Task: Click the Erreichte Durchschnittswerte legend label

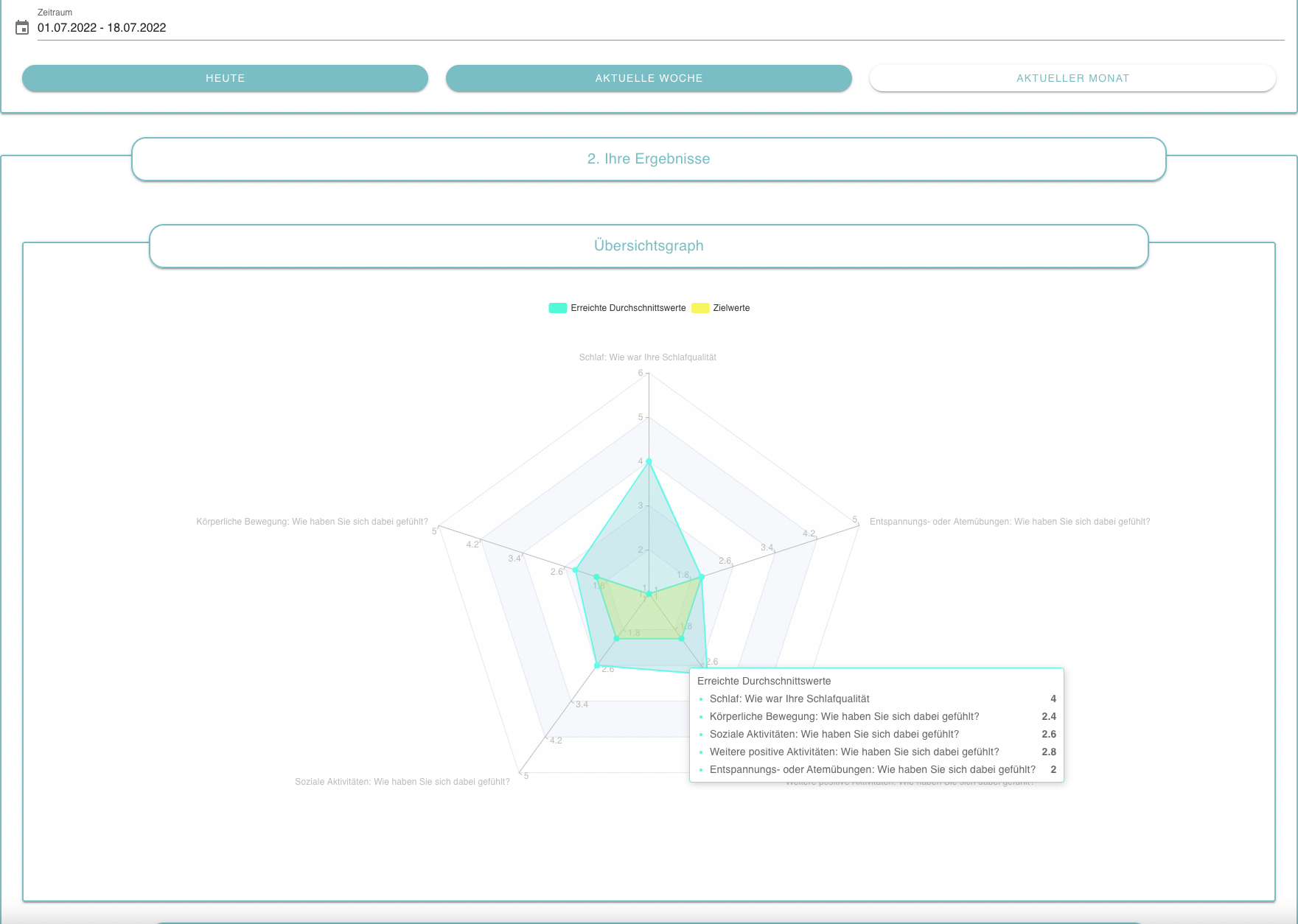Action: pos(628,308)
